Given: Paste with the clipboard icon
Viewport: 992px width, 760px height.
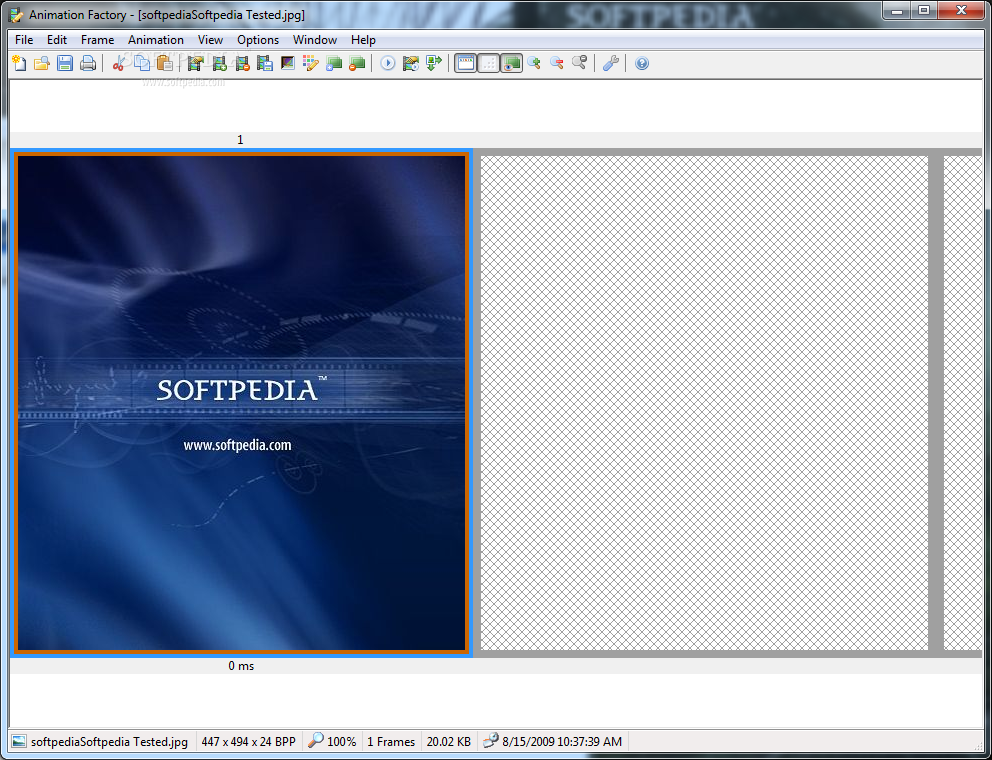Looking at the screenshot, I should (x=164, y=63).
